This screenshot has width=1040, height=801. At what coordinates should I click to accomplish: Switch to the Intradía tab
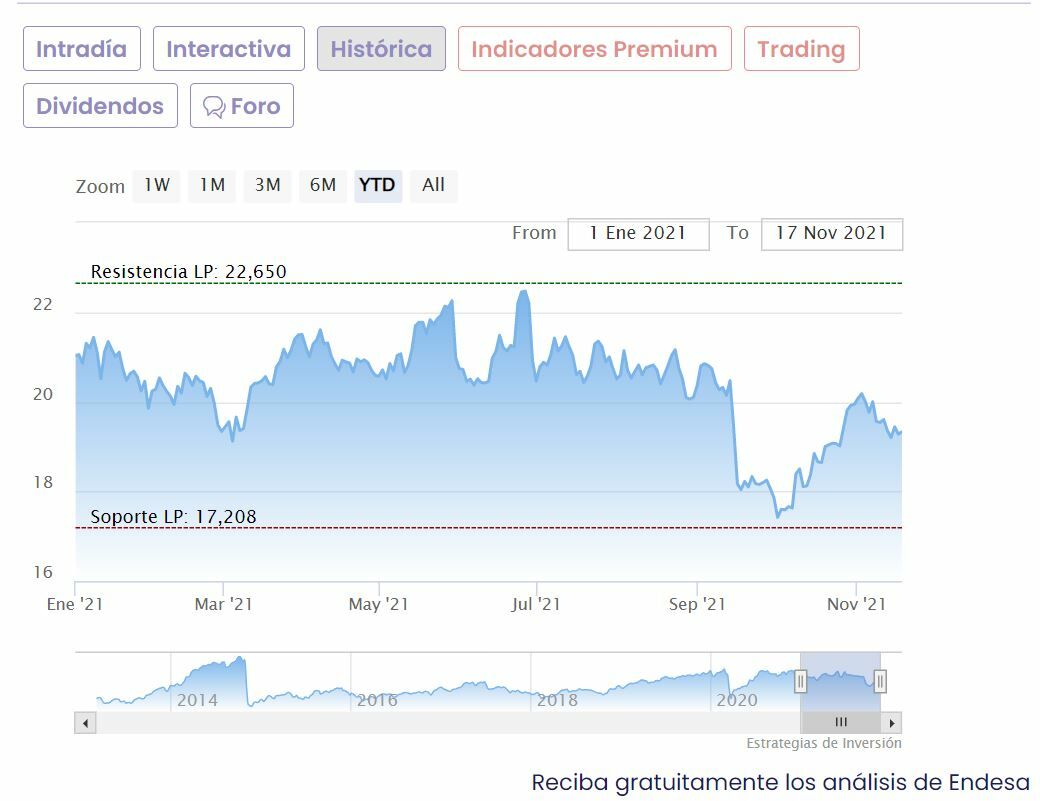(x=82, y=49)
